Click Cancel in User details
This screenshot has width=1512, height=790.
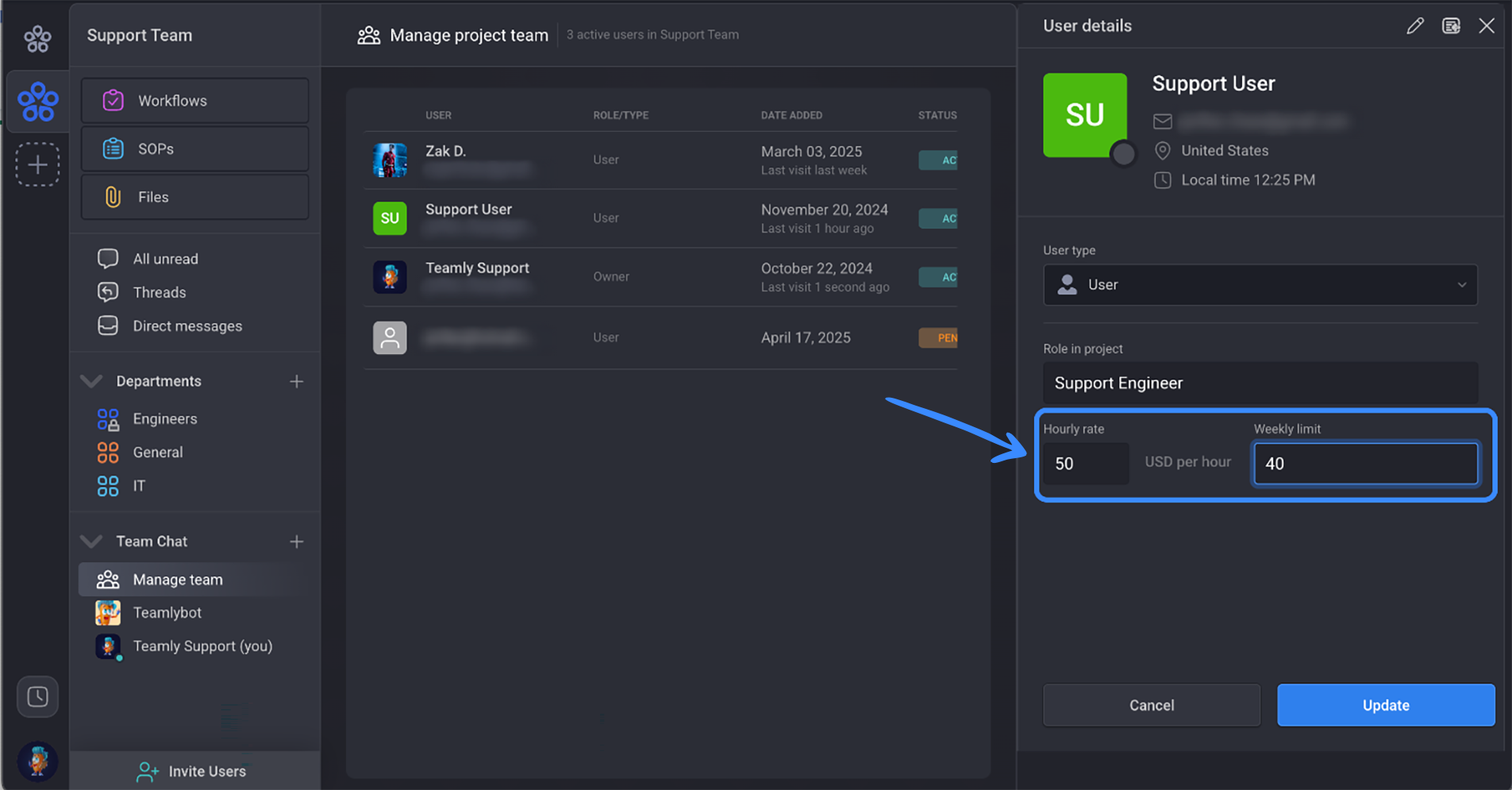[x=1152, y=705]
